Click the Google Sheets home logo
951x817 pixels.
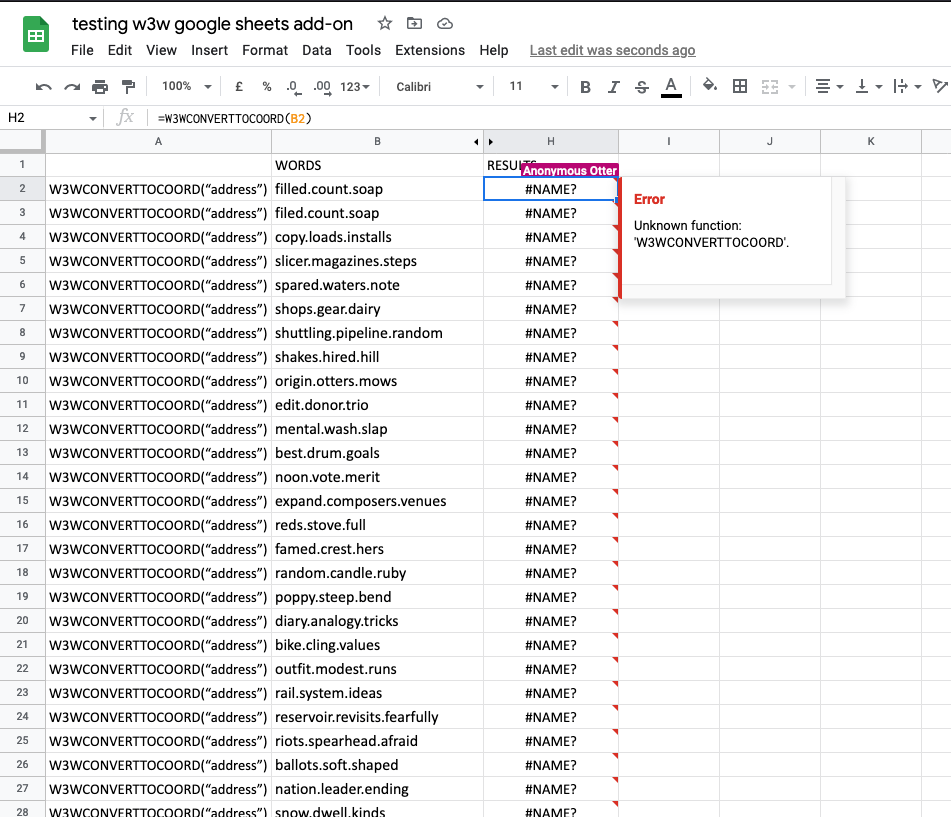click(37, 37)
